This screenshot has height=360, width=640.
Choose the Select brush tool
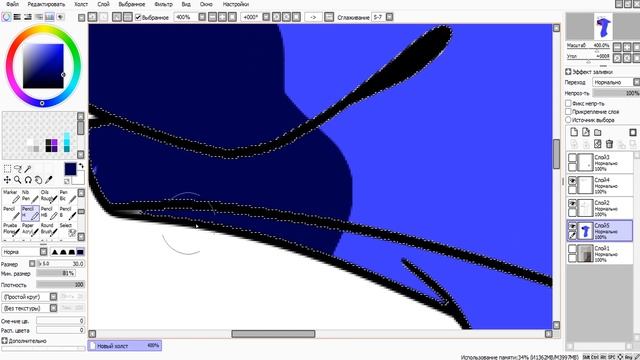68,229
